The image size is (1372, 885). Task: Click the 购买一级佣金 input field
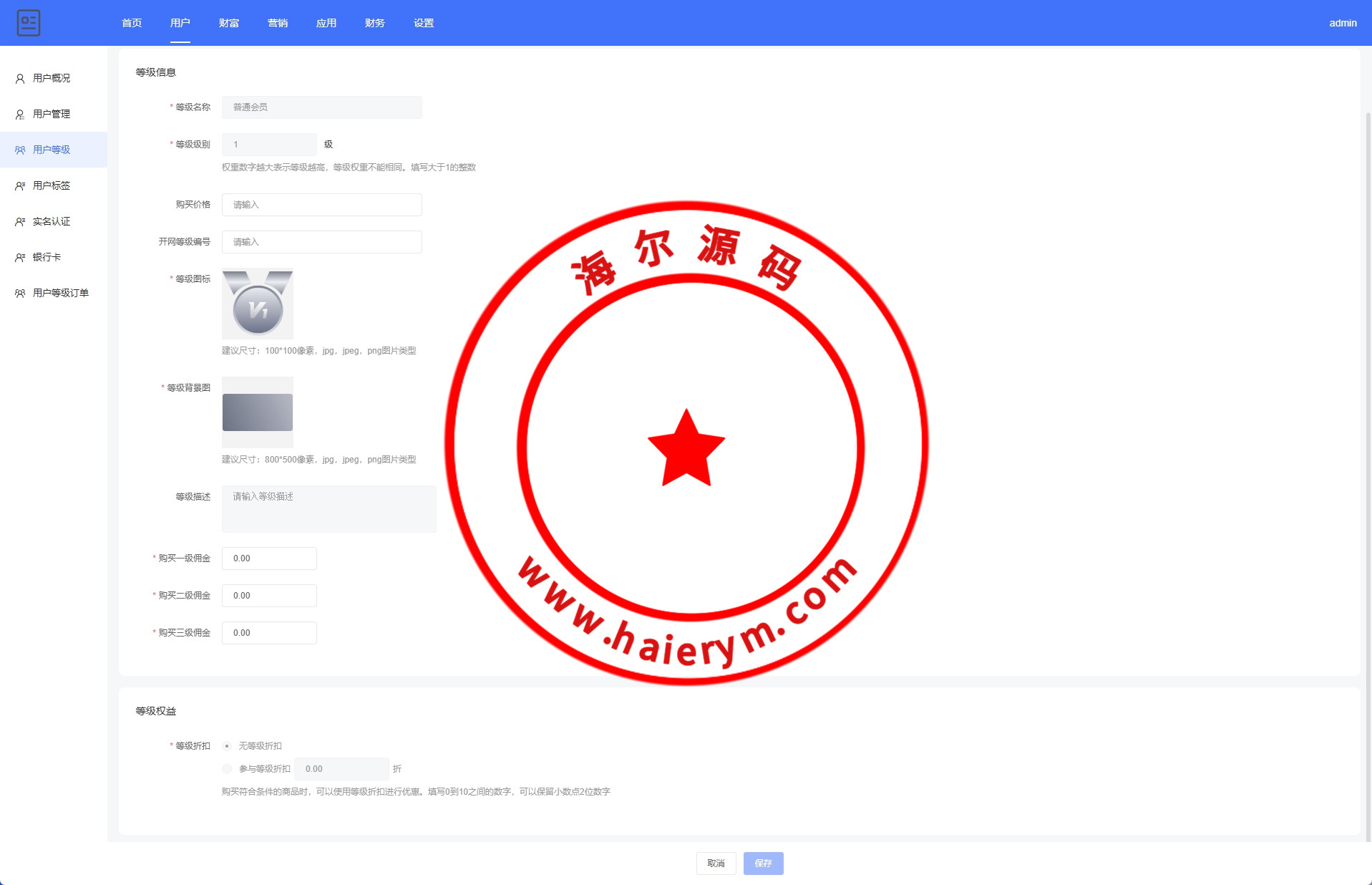click(x=269, y=558)
